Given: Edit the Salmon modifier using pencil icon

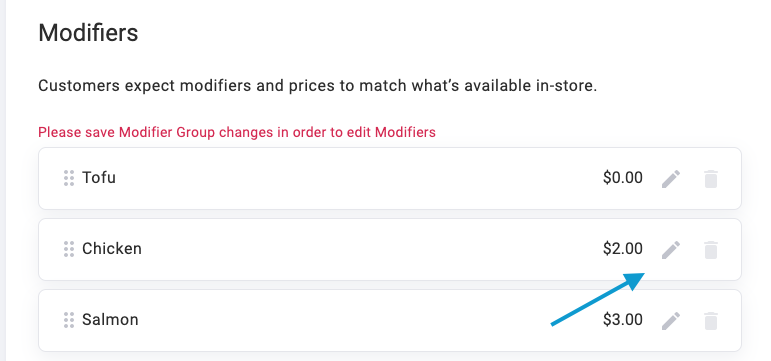Looking at the screenshot, I should [x=671, y=321].
